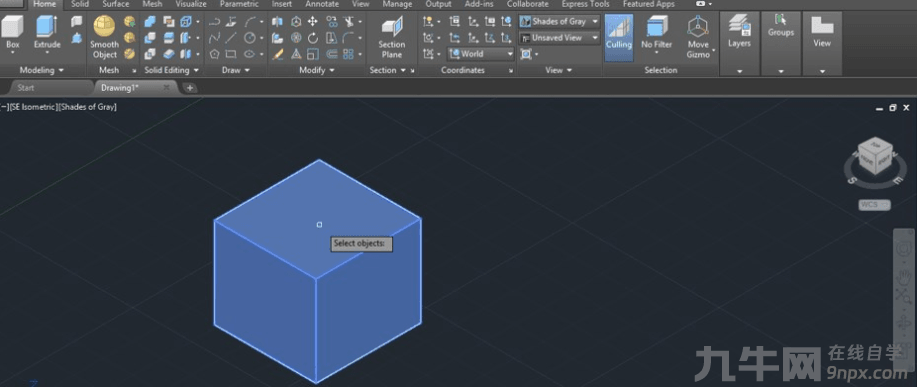Switch to the Solid ribbon tab

click(x=80, y=4)
